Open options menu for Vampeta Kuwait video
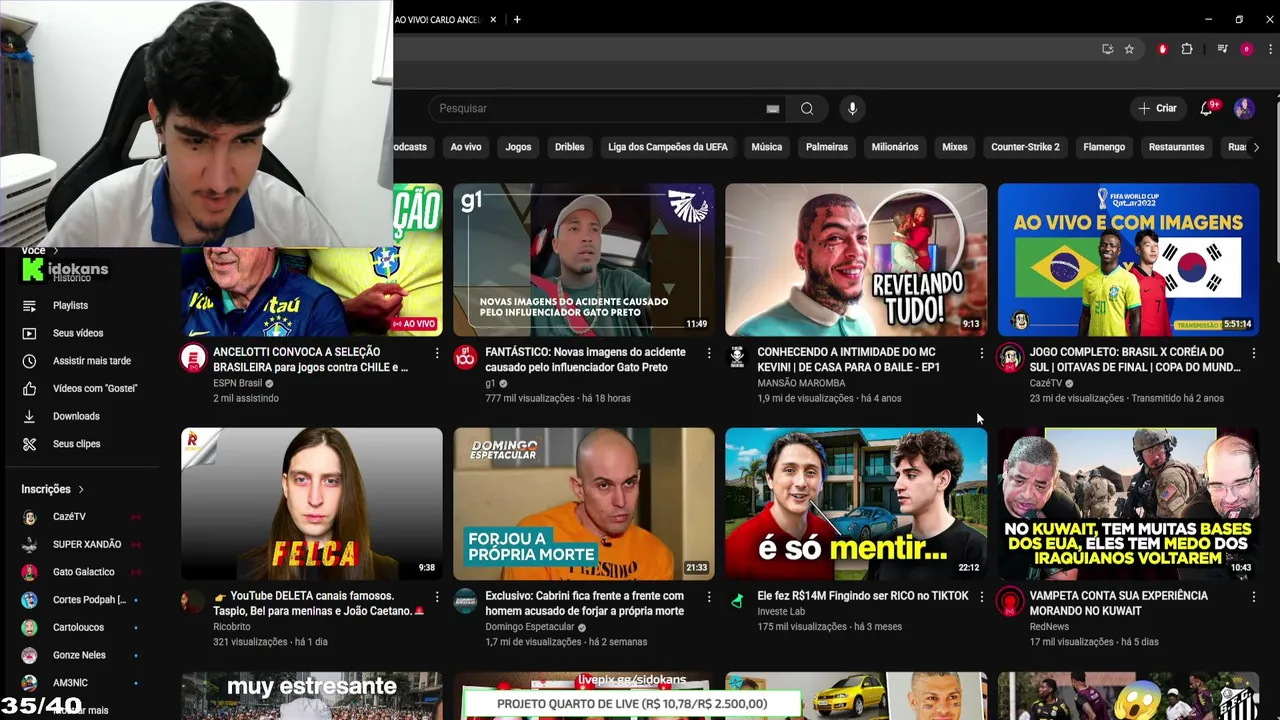This screenshot has width=1280, height=720. coord(1253,597)
